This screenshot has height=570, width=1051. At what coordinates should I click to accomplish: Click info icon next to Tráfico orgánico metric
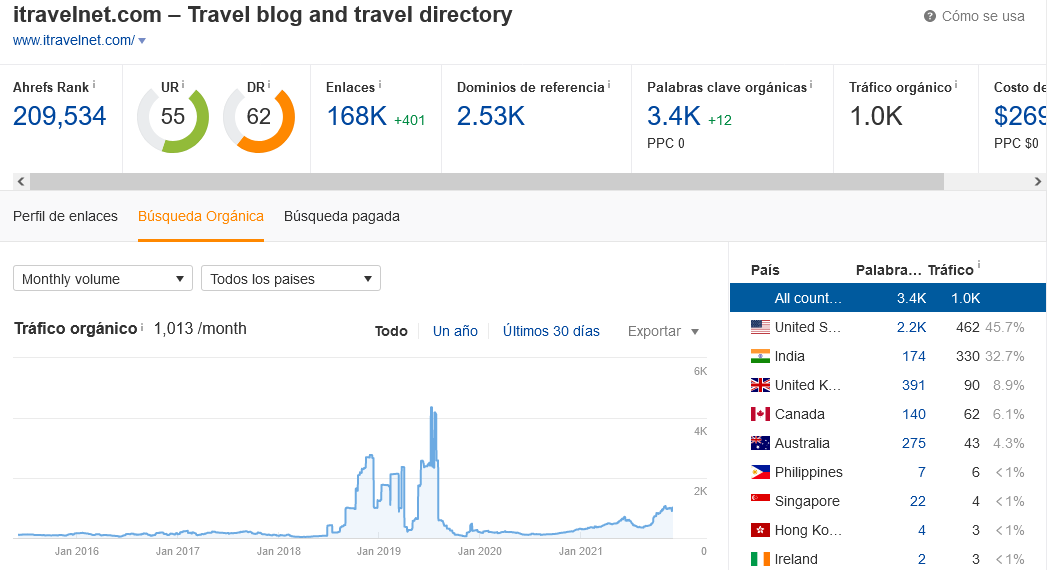tap(956, 84)
